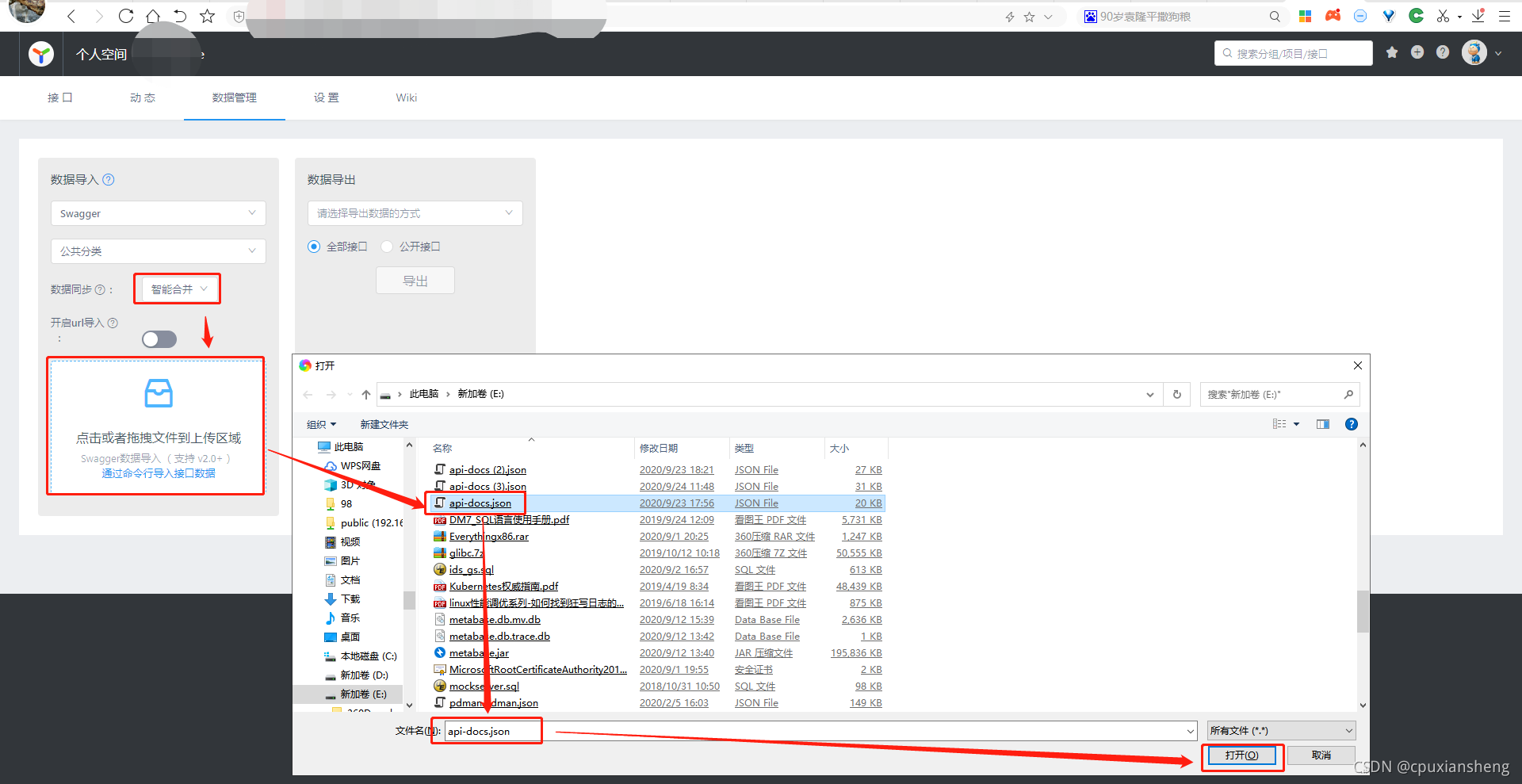Open the browser hamburger menu

tap(1504, 16)
